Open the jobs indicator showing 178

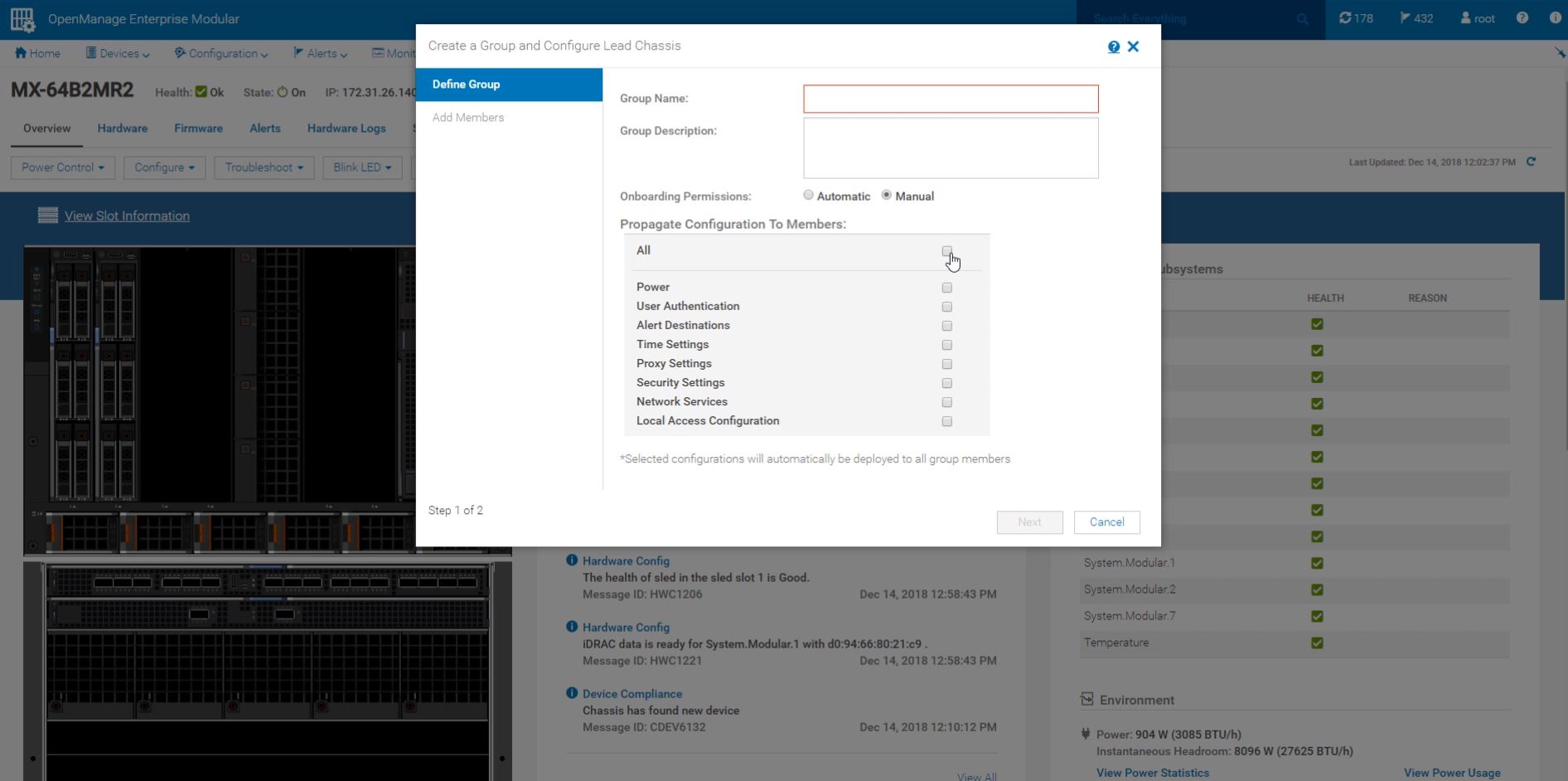(x=1356, y=18)
